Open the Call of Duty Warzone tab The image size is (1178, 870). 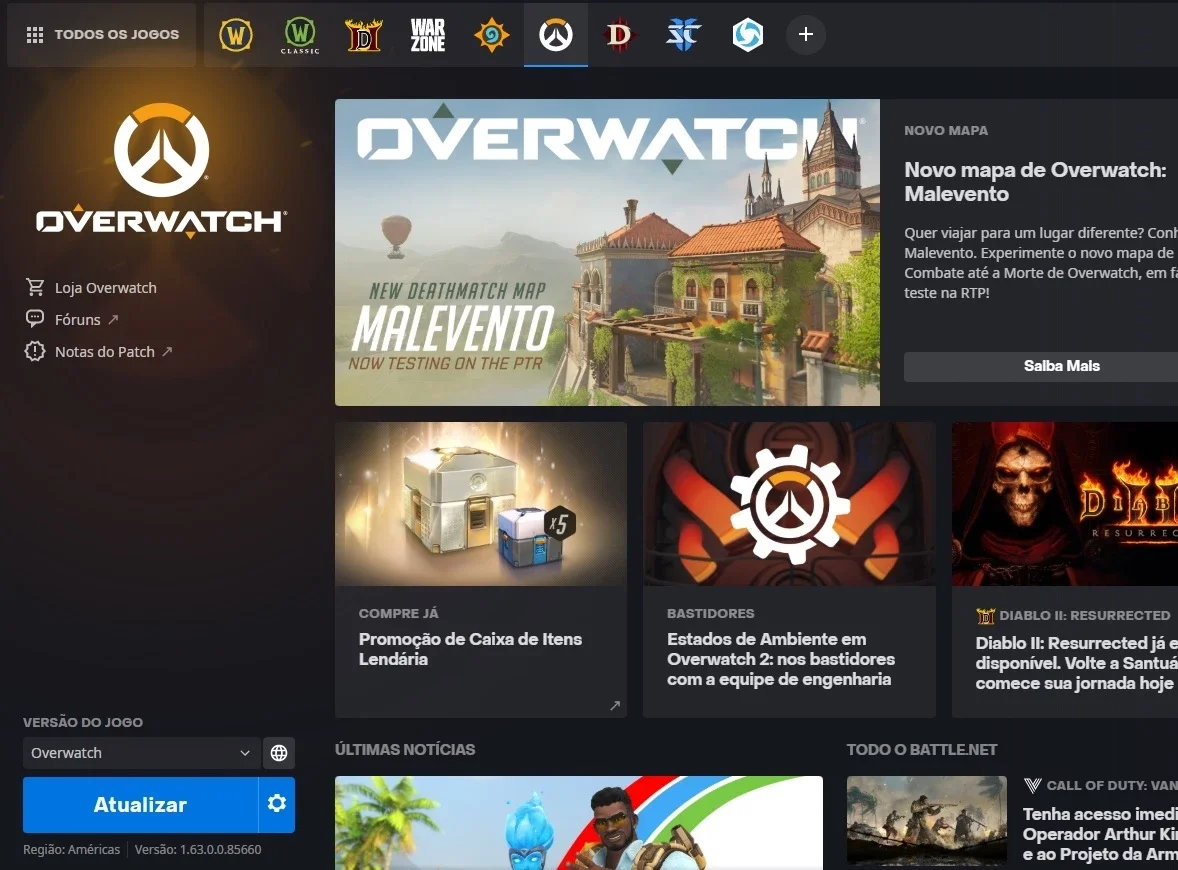tap(427, 35)
